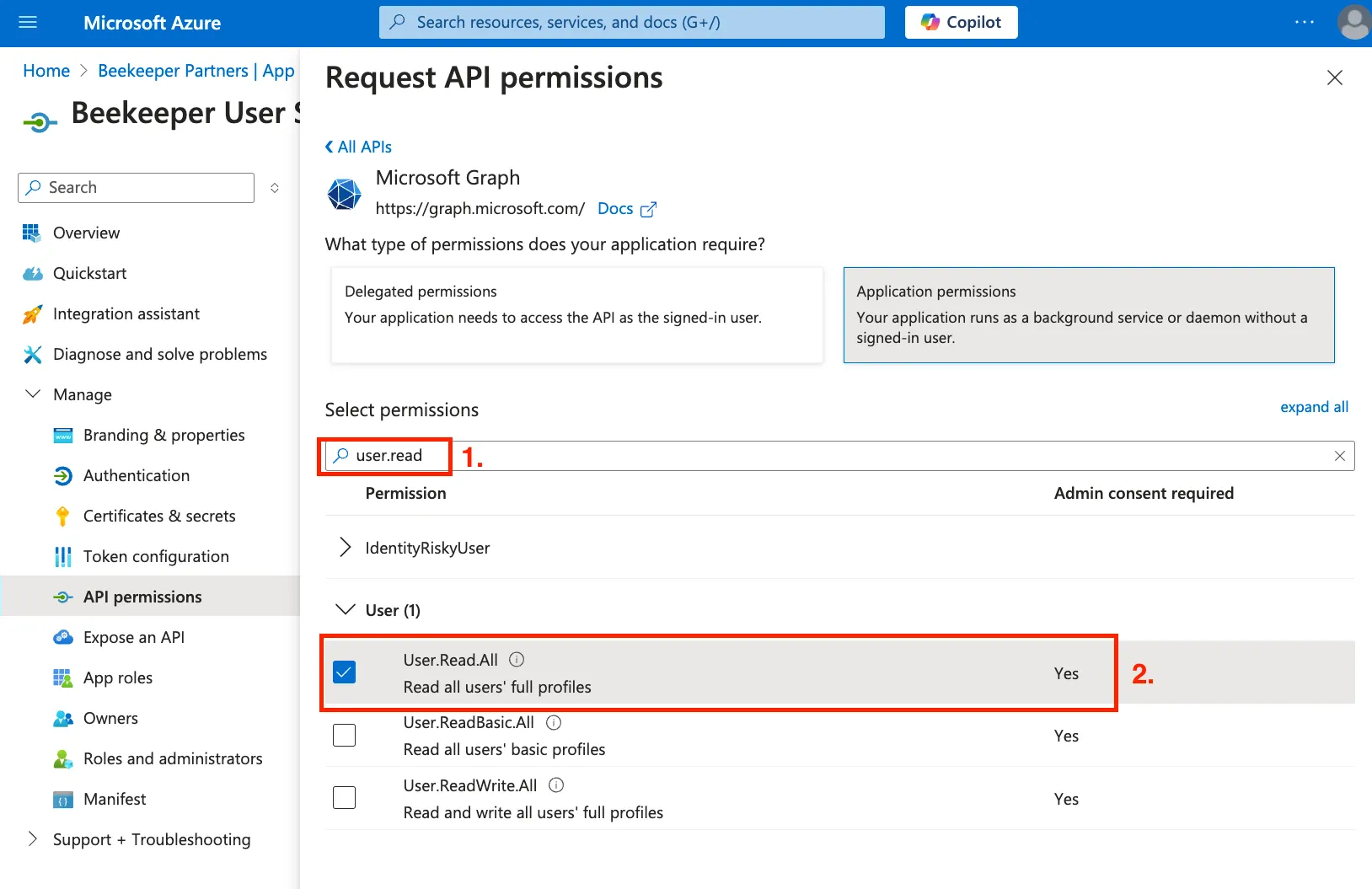This screenshot has height=889, width=1372.
Task: Select Delegated permissions type
Action: (576, 315)
